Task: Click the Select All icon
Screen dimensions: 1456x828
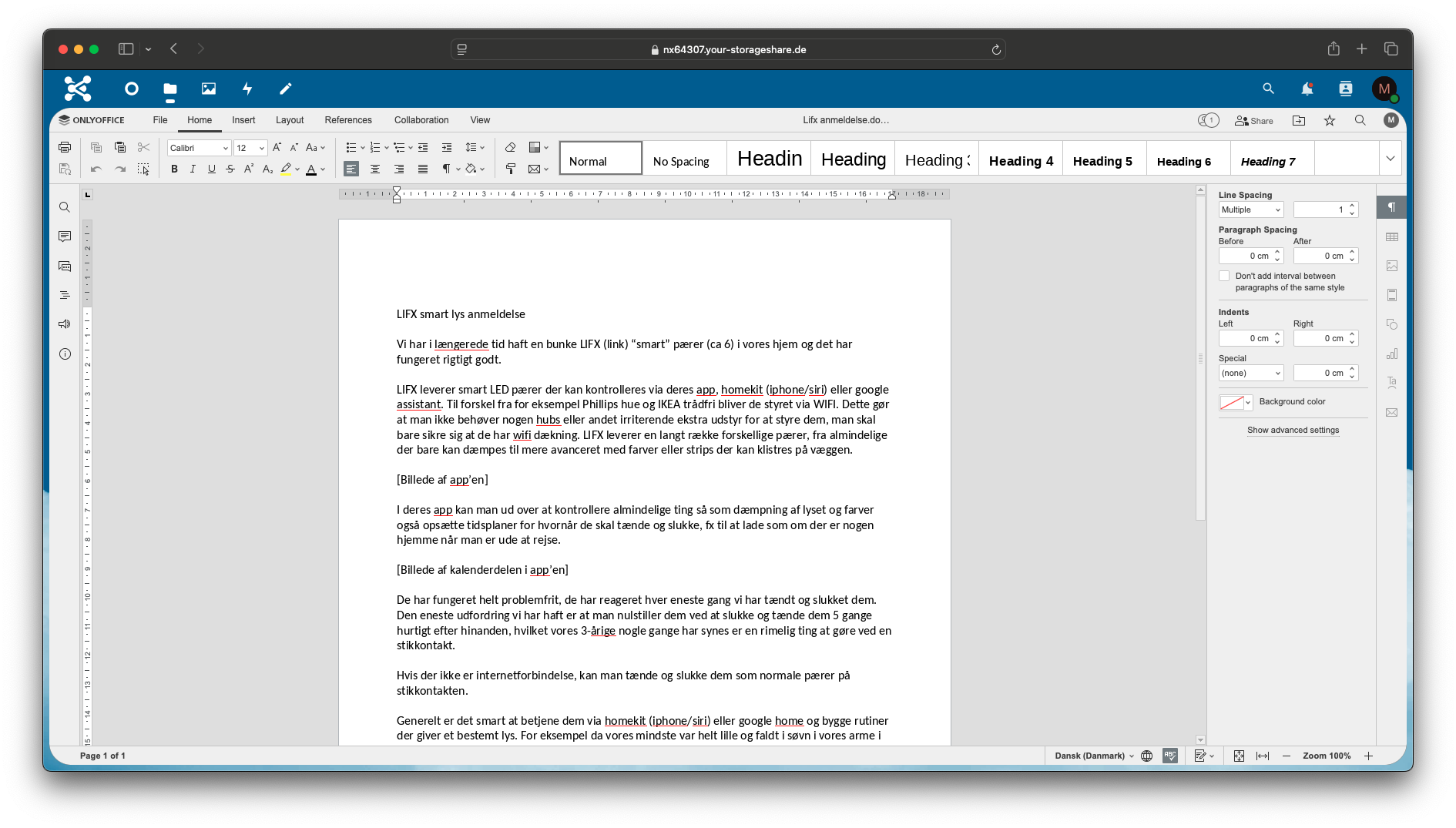Action: (x=143, y=169)
